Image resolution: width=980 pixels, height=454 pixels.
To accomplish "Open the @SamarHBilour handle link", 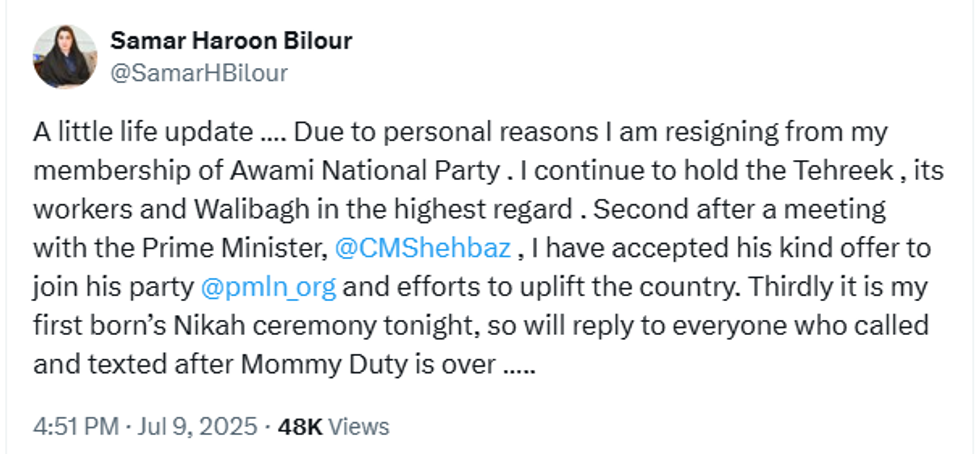I will pyautogui.click(x=198, y=73).
